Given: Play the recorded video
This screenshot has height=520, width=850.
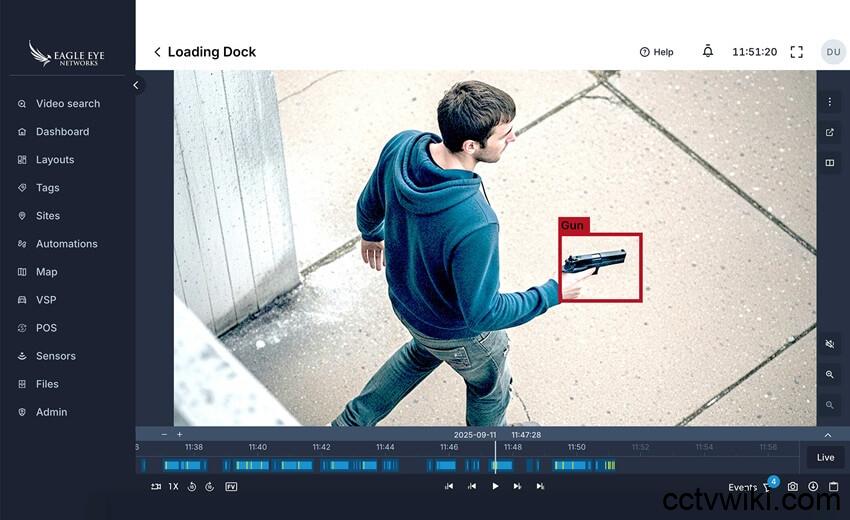Looking at the screenshot, I should coord(495,487).
